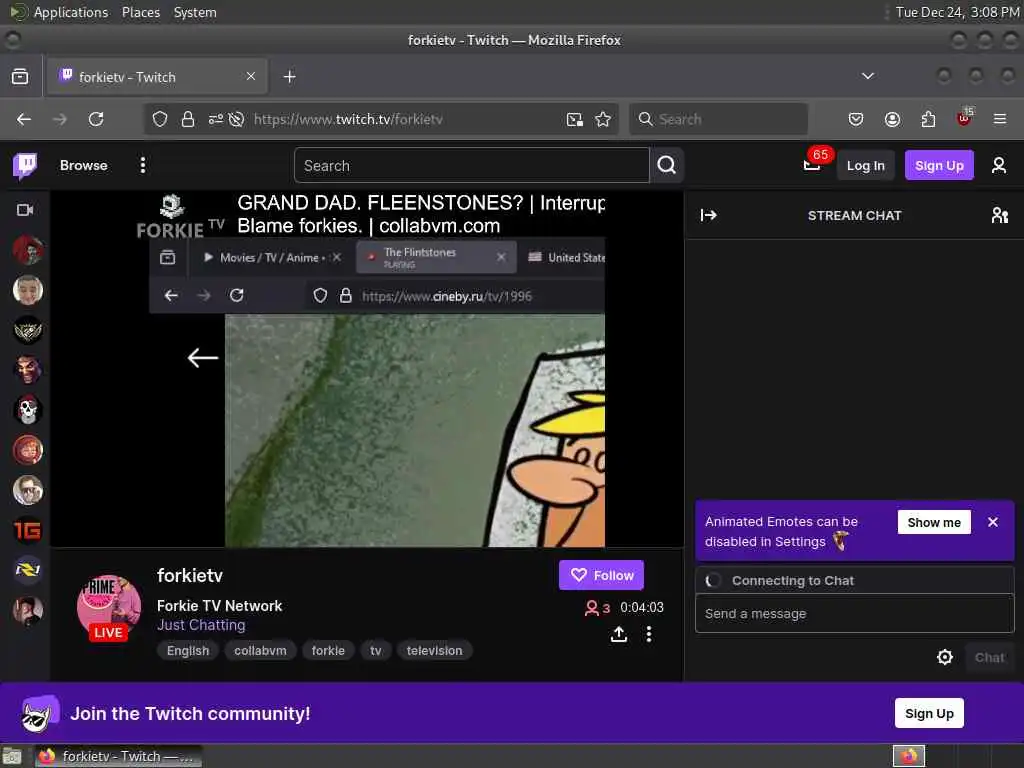Open the Browse page
Image resolution: width=1024 pixels, height=768 pixels.
click(84, 165)
